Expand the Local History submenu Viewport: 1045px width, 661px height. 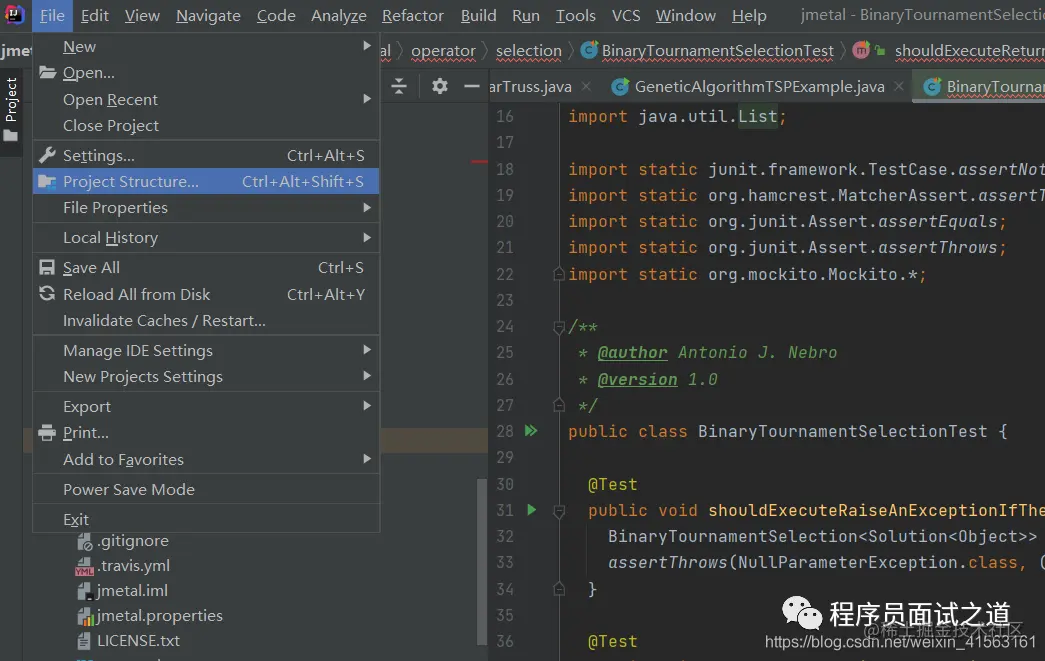click(206, 238)
